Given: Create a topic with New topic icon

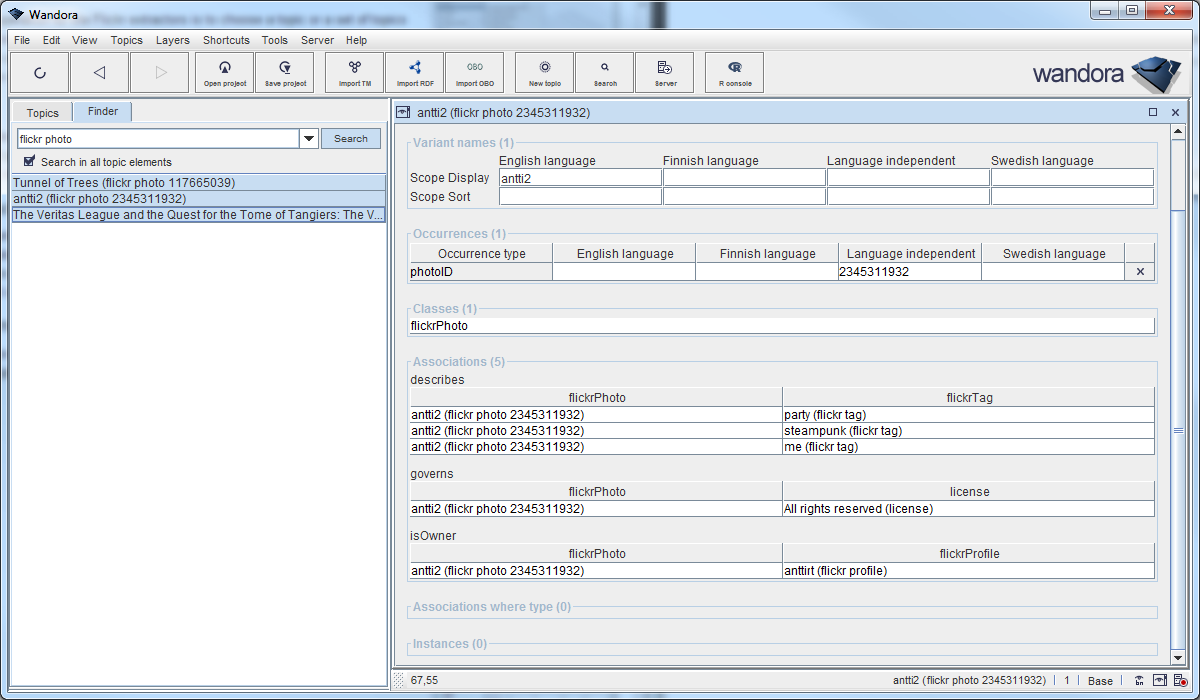Looking at the screenshot, I should click(x=545, y=73).
